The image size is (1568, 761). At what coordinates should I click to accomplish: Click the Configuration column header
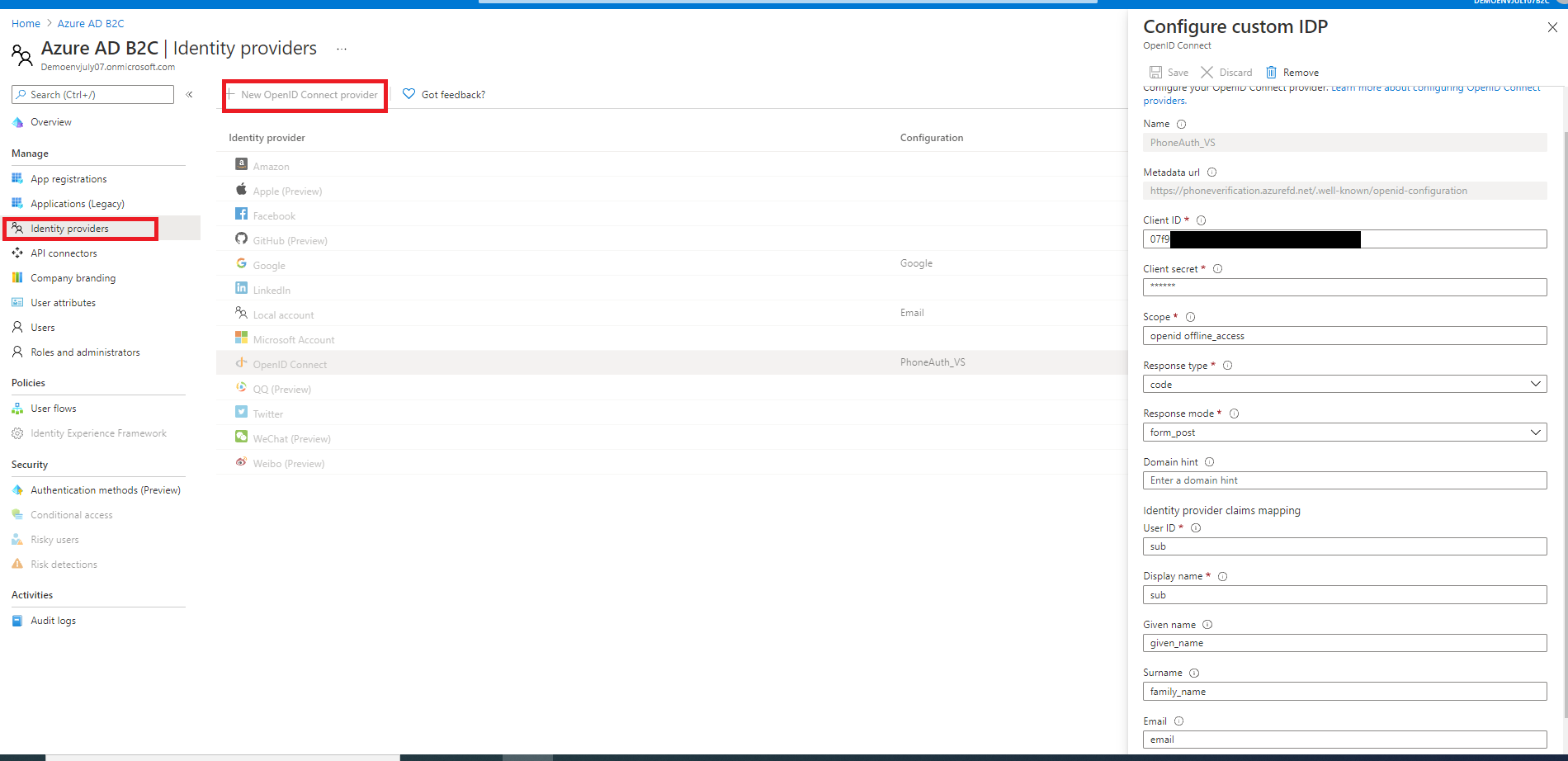(x=932, y=138)
